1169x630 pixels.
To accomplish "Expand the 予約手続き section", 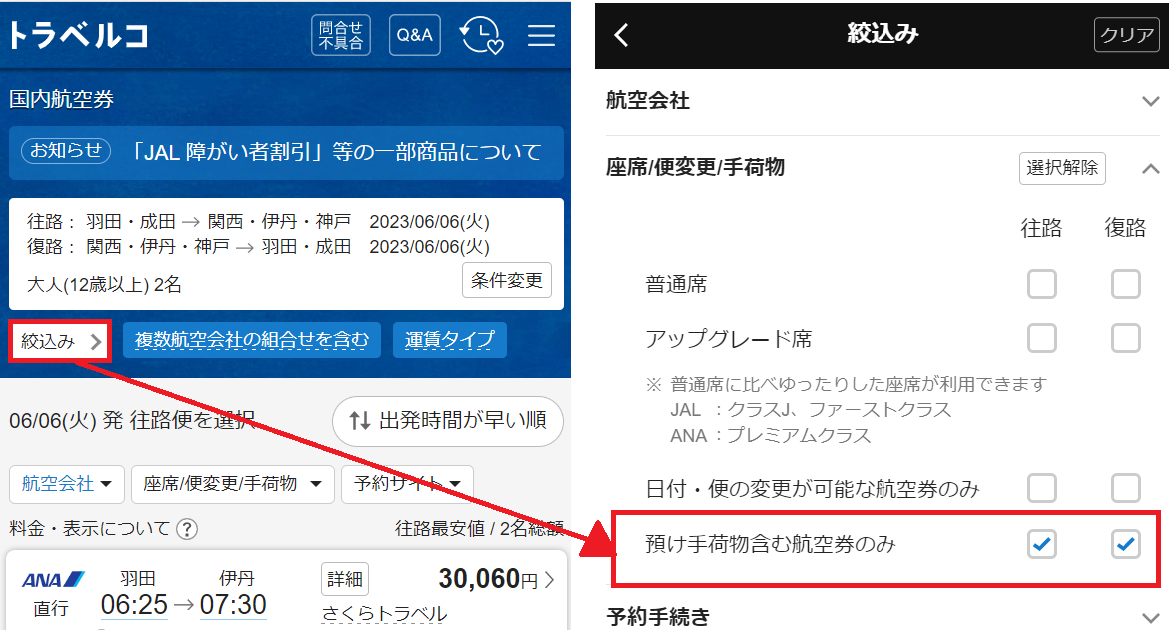I will point(1149,616).
